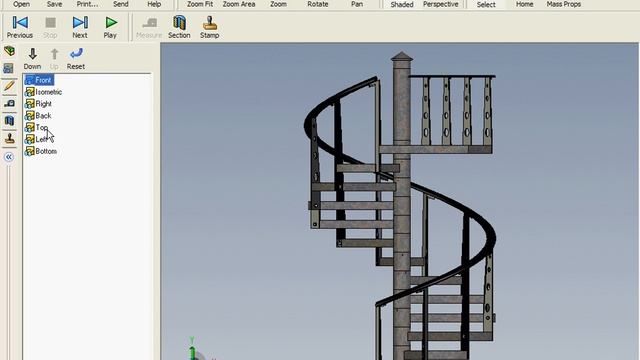Open the Stamp panel in left sidebar
Viewport: 640px width, 360px height.
[9, 138]
